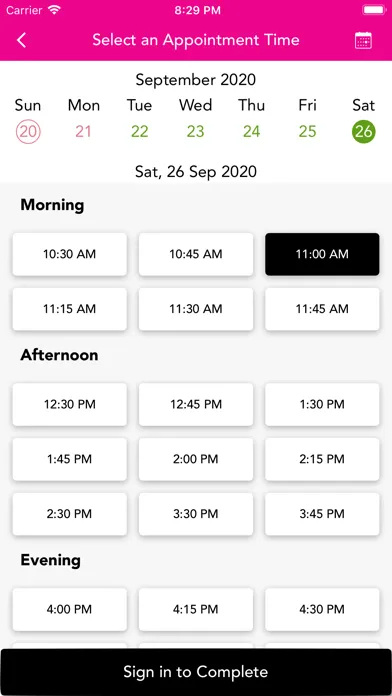Select Tuesday the 22nd
Image resolution: width=392 pixels, height=696 pixels.
pos(139,131)
